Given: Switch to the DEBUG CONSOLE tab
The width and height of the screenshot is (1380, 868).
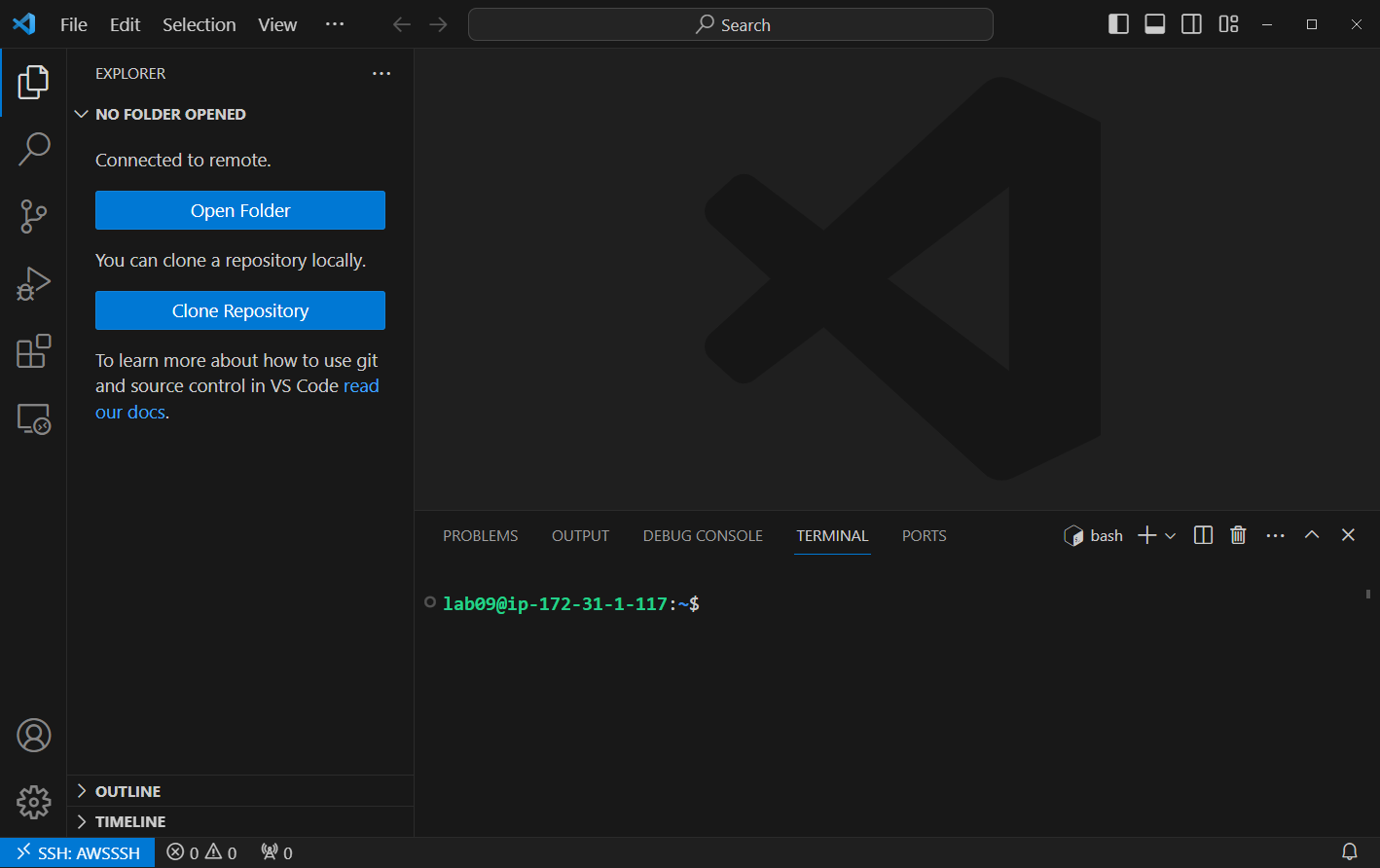Looking at the screenshot, I should (x=703, y=535).
